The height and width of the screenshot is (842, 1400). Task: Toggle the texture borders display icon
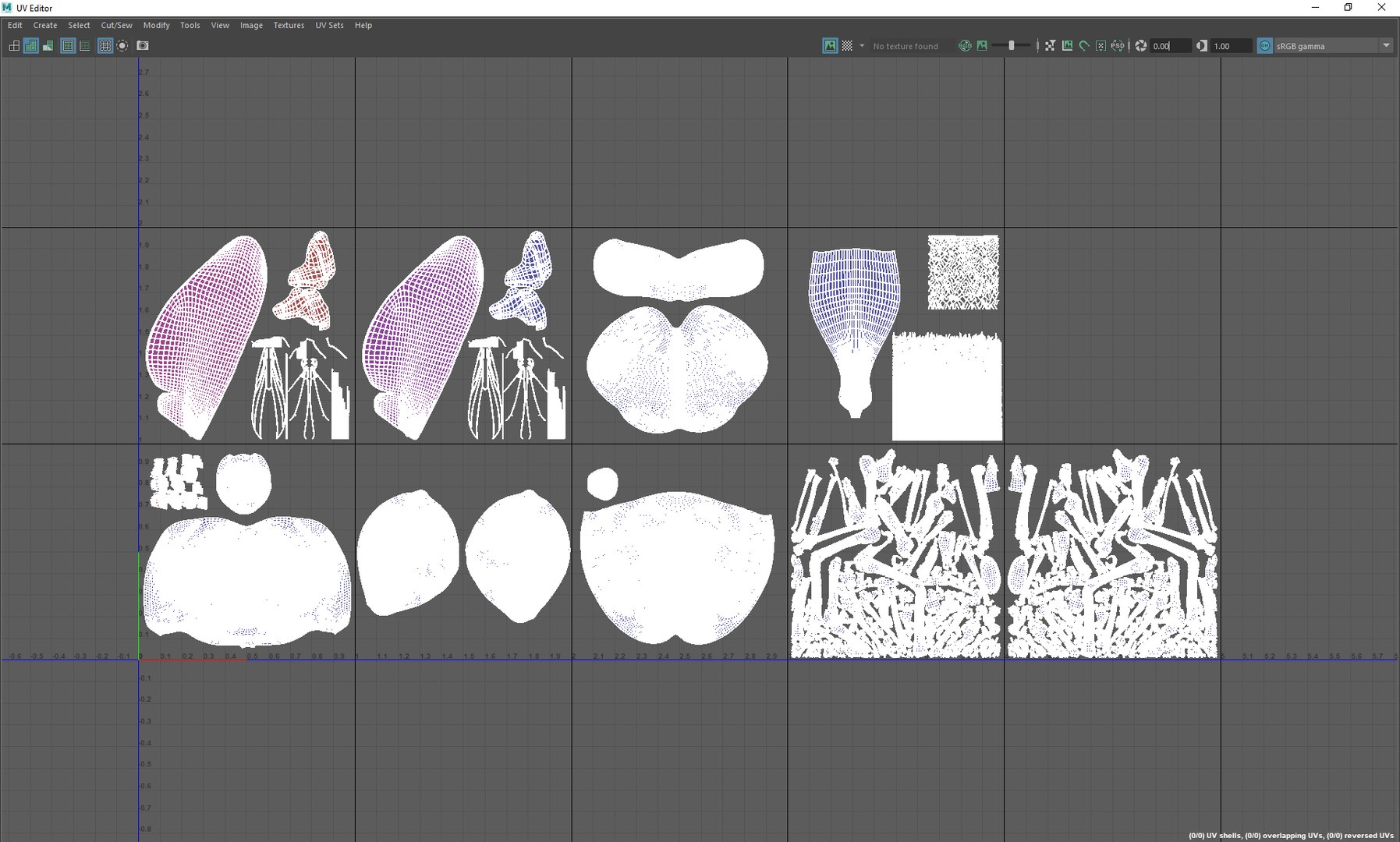(69, 46)
